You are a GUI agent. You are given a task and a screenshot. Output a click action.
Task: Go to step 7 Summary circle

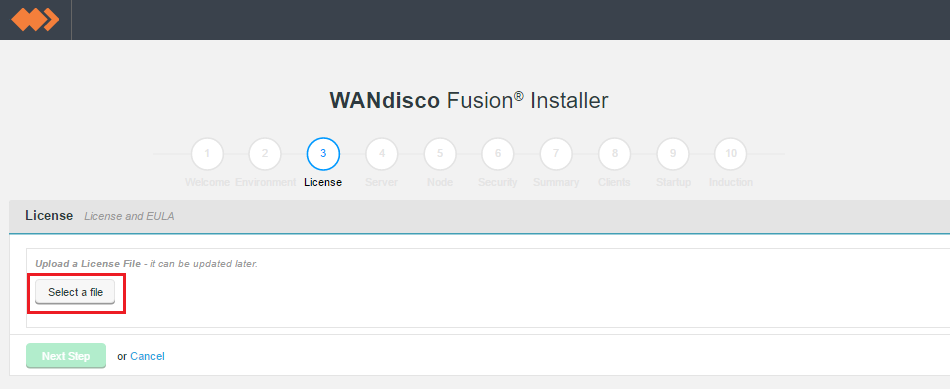pyautogui.click(x=556, y=154)
